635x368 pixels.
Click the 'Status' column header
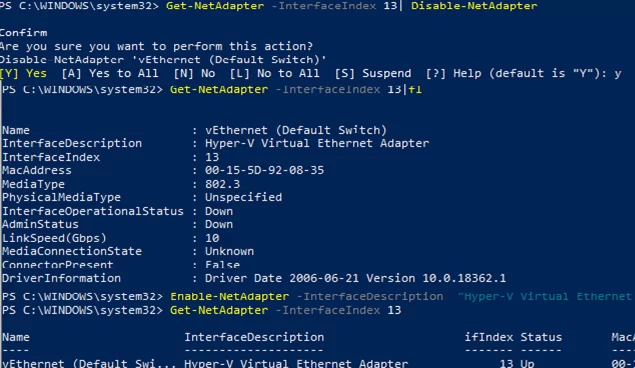pos(541,337)
